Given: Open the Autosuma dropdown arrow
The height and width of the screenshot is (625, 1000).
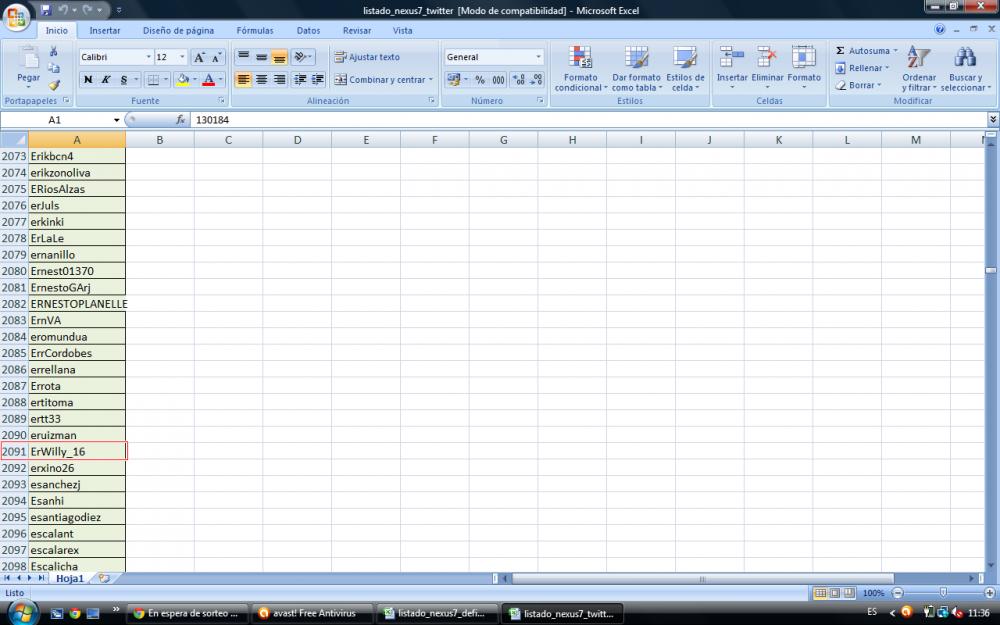Looking at the screenshot, I should pos(896,51).
